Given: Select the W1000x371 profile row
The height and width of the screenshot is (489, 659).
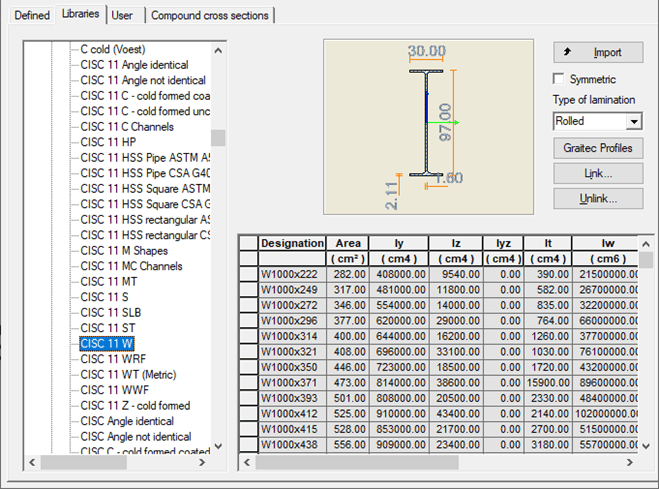Looking at the screenshot, I should [x=291, y=383].
